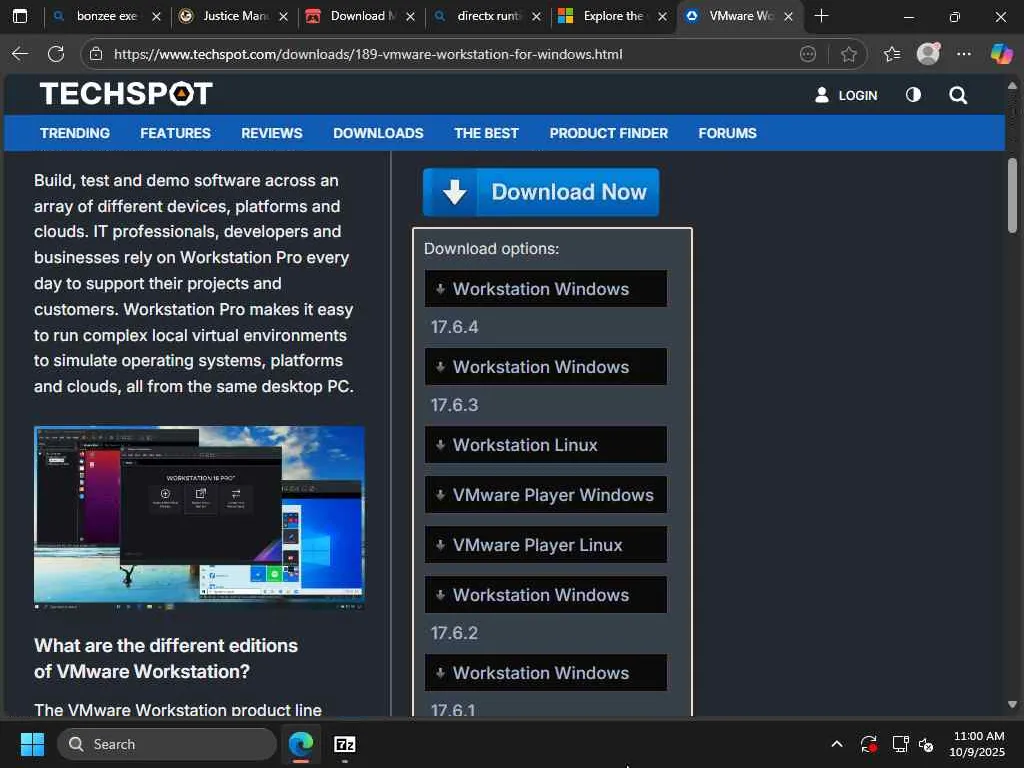Download Workstation Windows 17.6.1
The image size is (1024, 768).
(546, 673)
